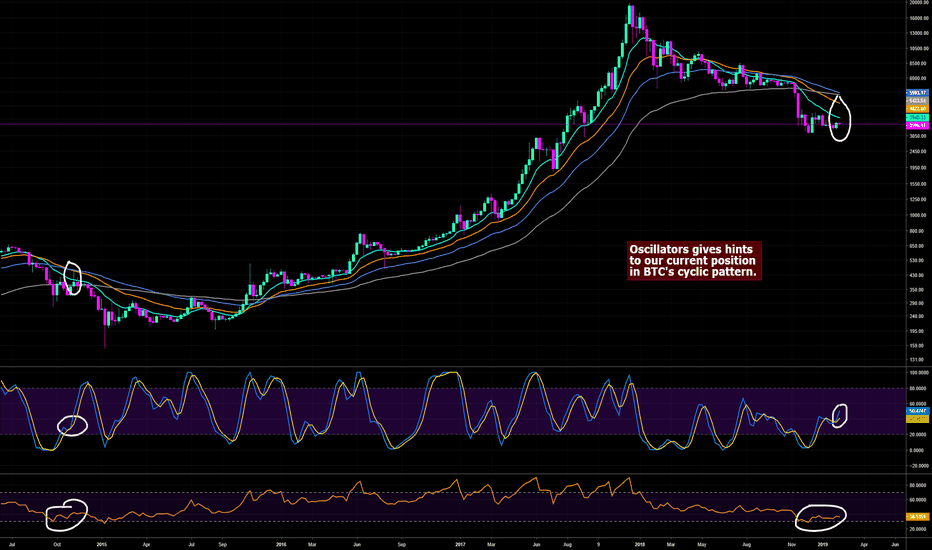This screenshot has width=932, height=550.
Task: Select the "Oscillators gives hints" text annotation
Action: (x=694, y=260)
